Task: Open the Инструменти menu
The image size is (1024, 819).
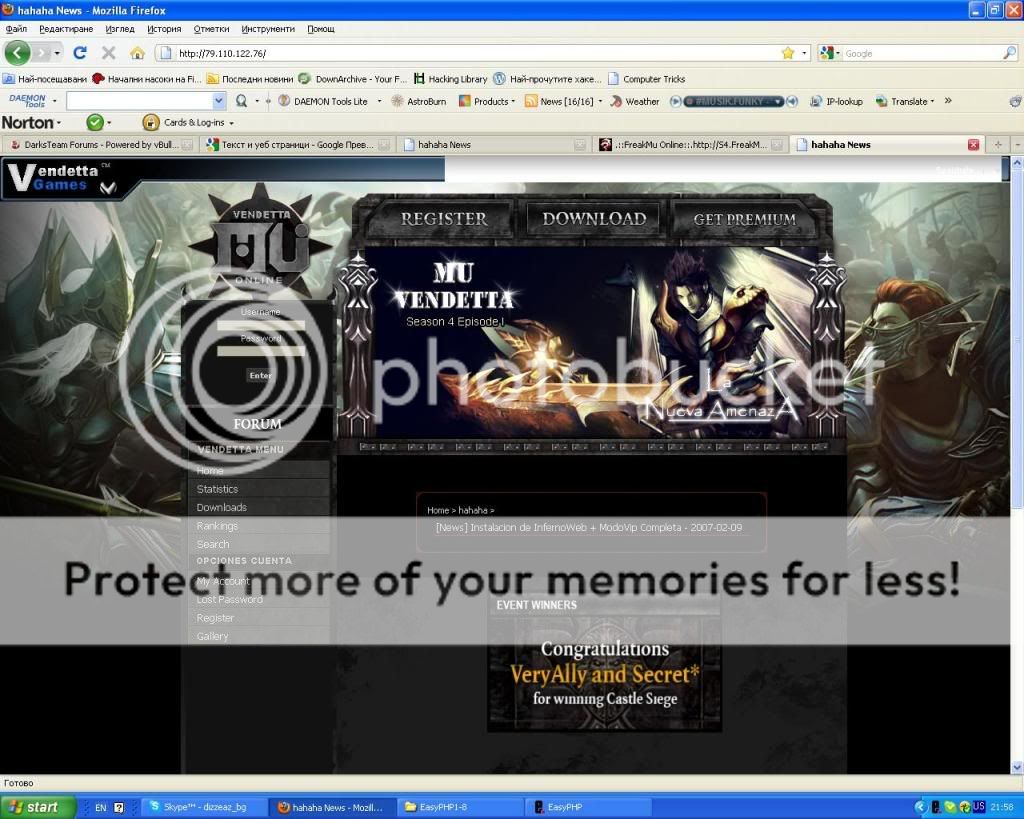Action: click(268, 29)
